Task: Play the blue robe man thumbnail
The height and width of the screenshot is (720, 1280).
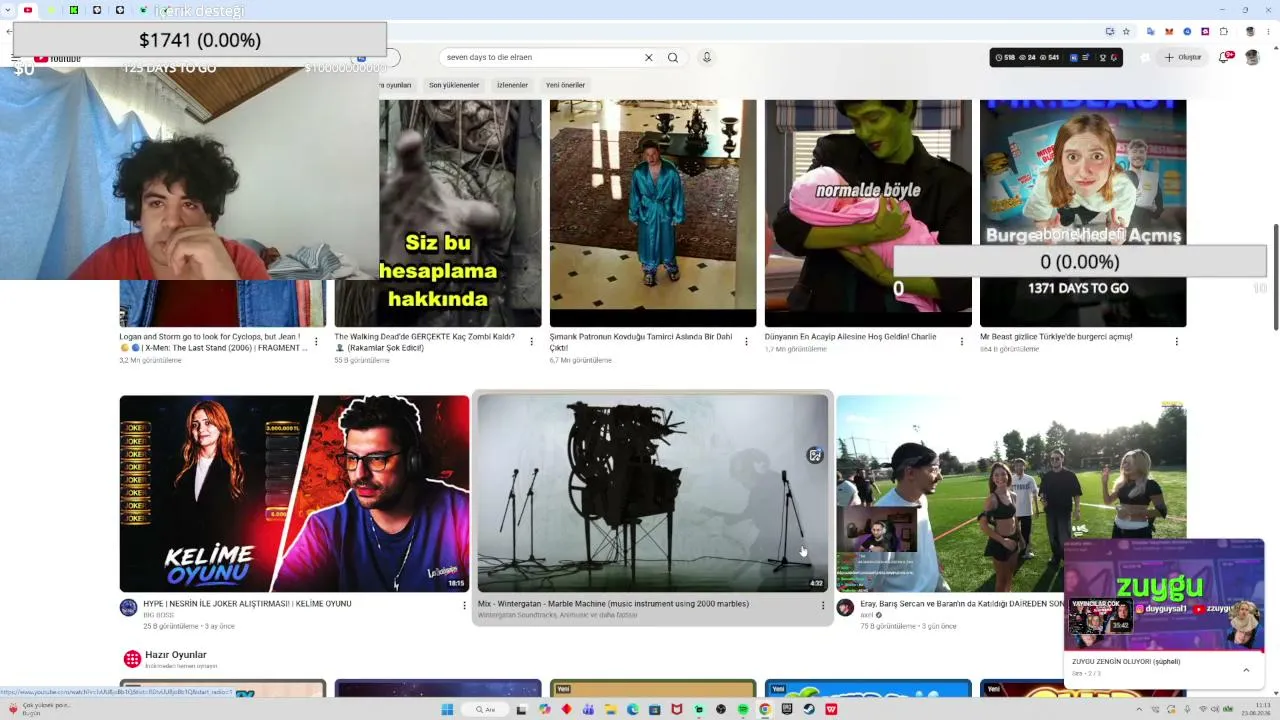Action: [x=653, y=213]
